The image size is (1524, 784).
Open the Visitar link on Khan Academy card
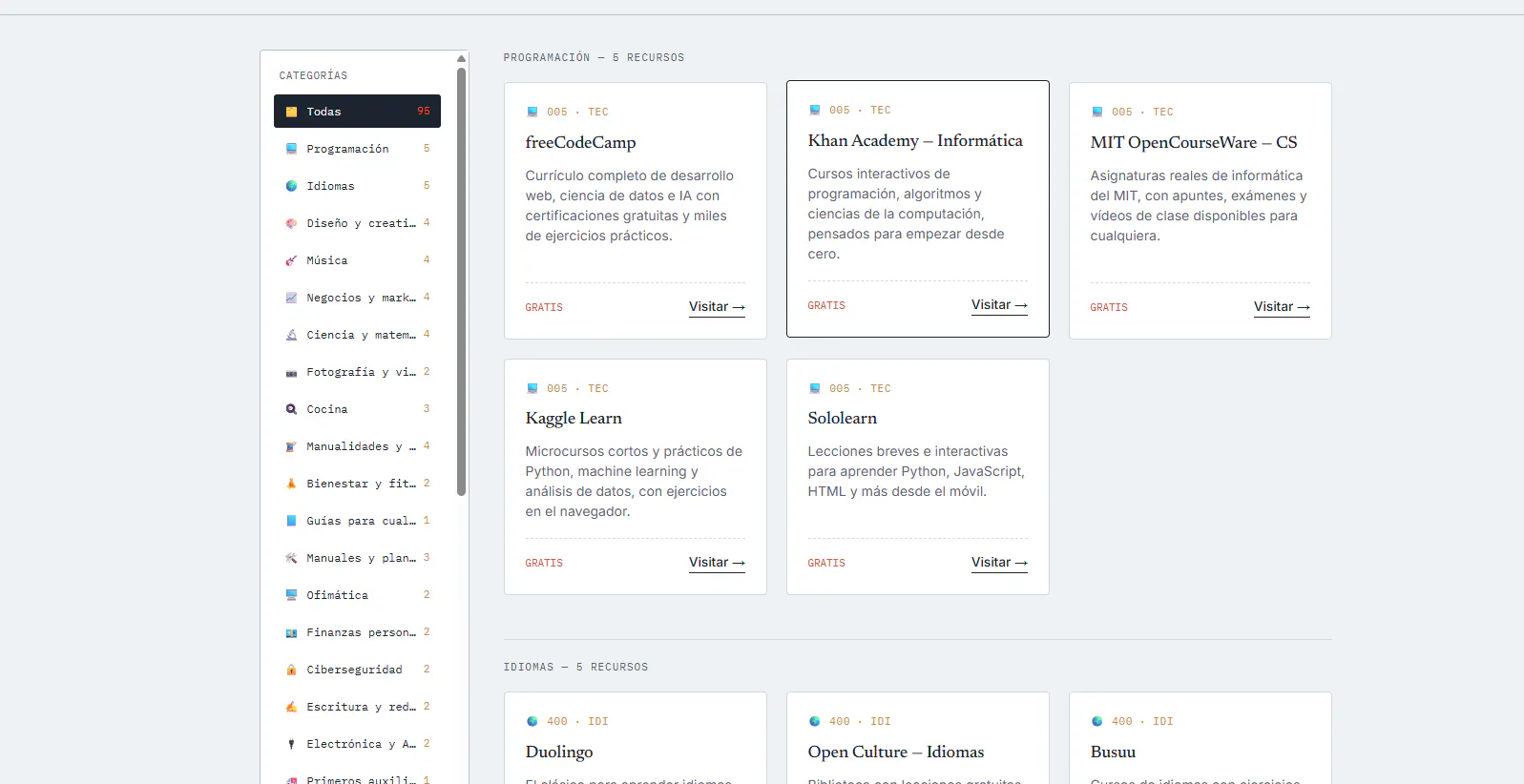[999, 305]
